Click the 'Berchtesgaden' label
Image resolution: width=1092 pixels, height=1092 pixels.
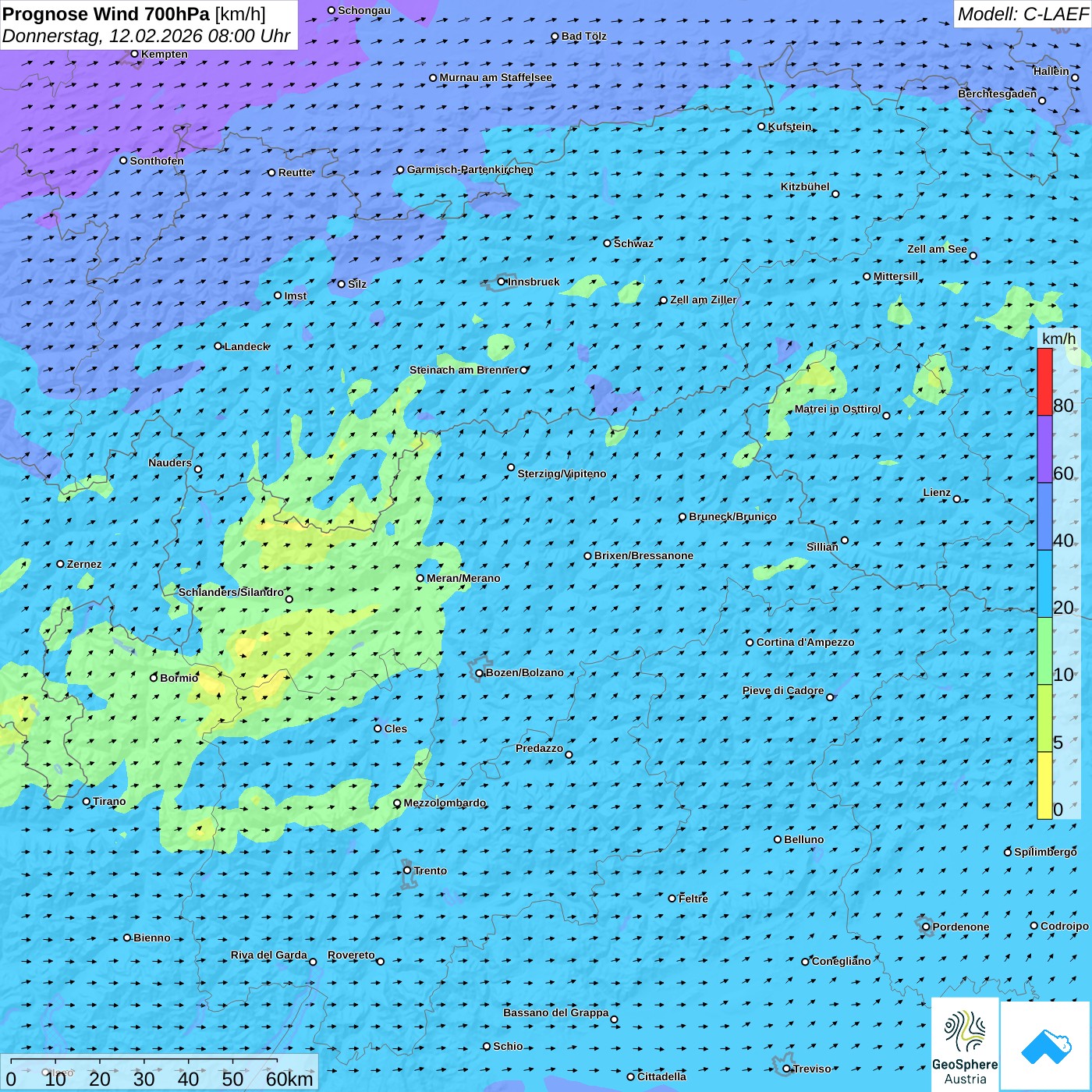pos(998,94)
